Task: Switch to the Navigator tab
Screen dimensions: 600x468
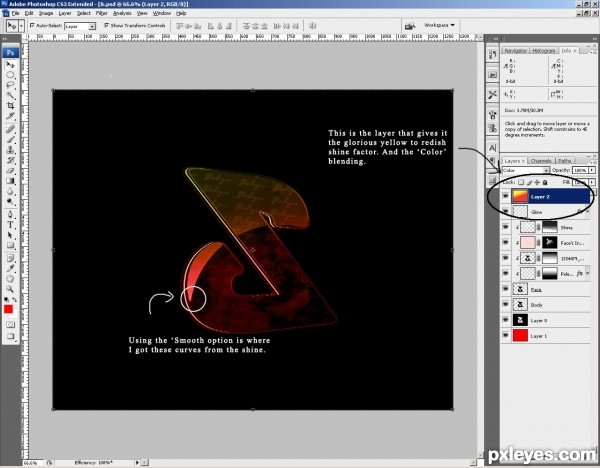Action: pos(515,51)
